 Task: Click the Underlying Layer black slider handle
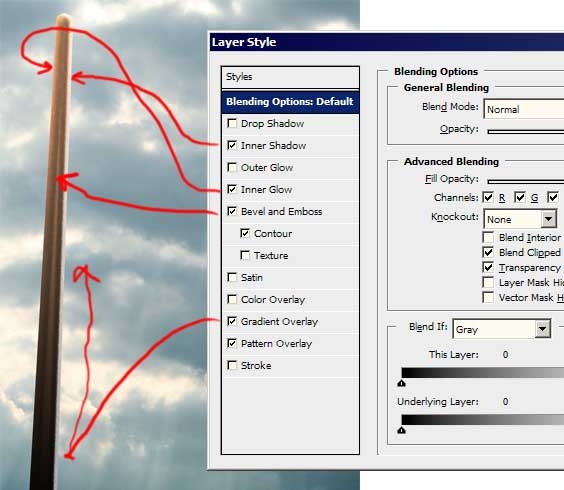tap(402, 430)
